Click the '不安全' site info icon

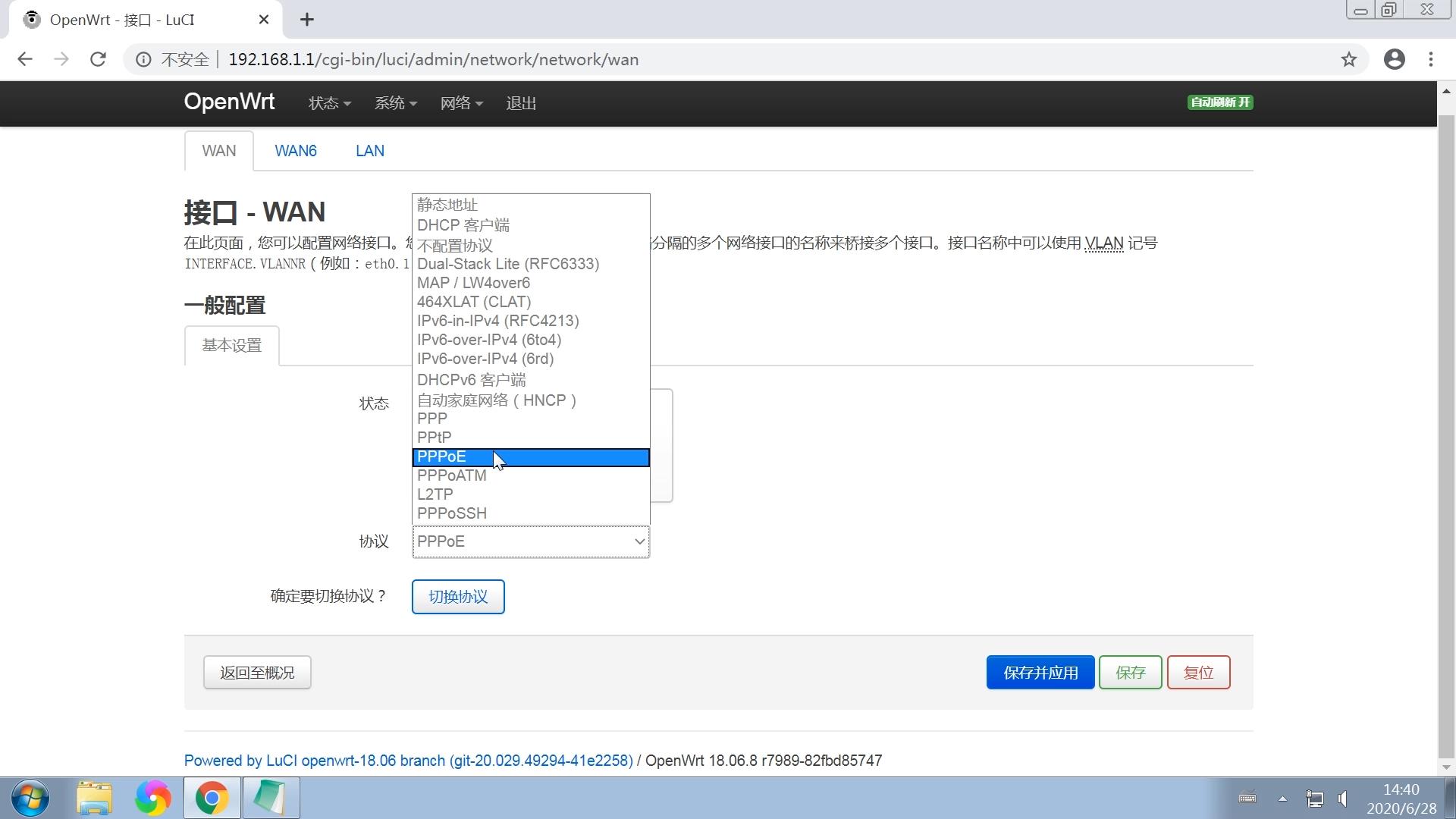click(x=144, y=59)
